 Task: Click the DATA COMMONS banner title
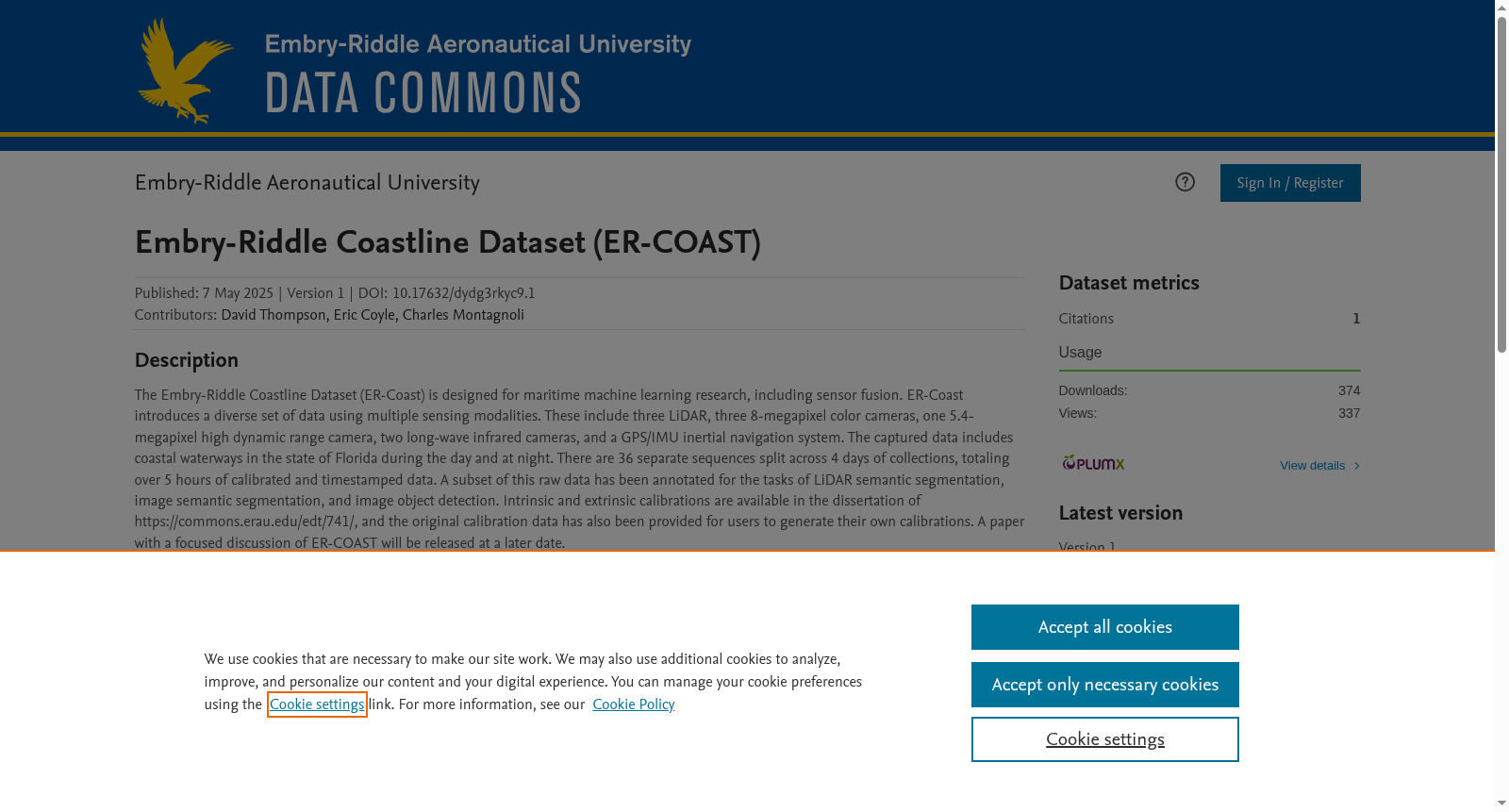(423, 93)
